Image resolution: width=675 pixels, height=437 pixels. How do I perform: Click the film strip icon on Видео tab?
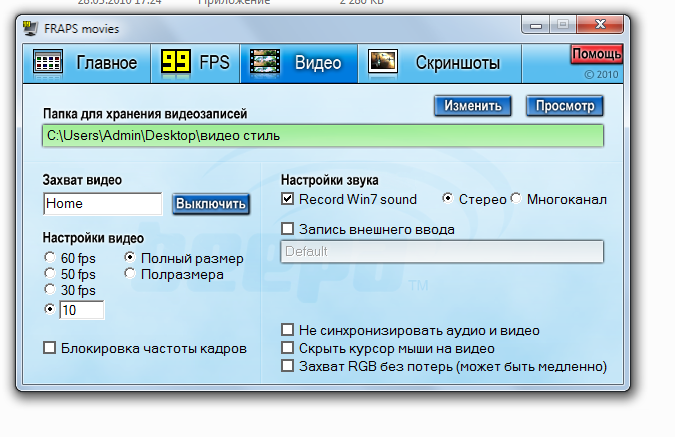pyautogui.click(x=265, y=63)
